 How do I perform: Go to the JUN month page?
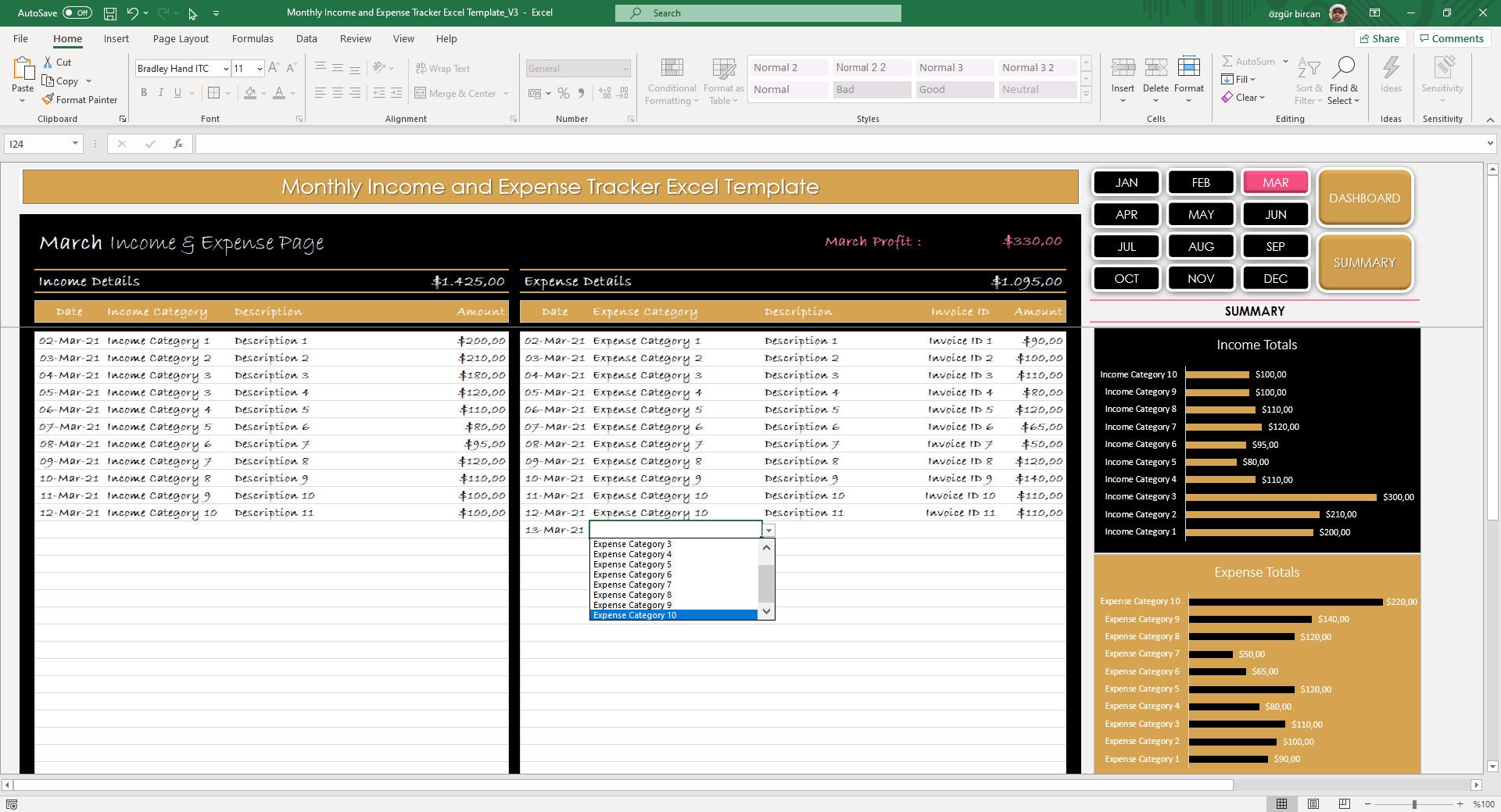[x=1275, y=214]
